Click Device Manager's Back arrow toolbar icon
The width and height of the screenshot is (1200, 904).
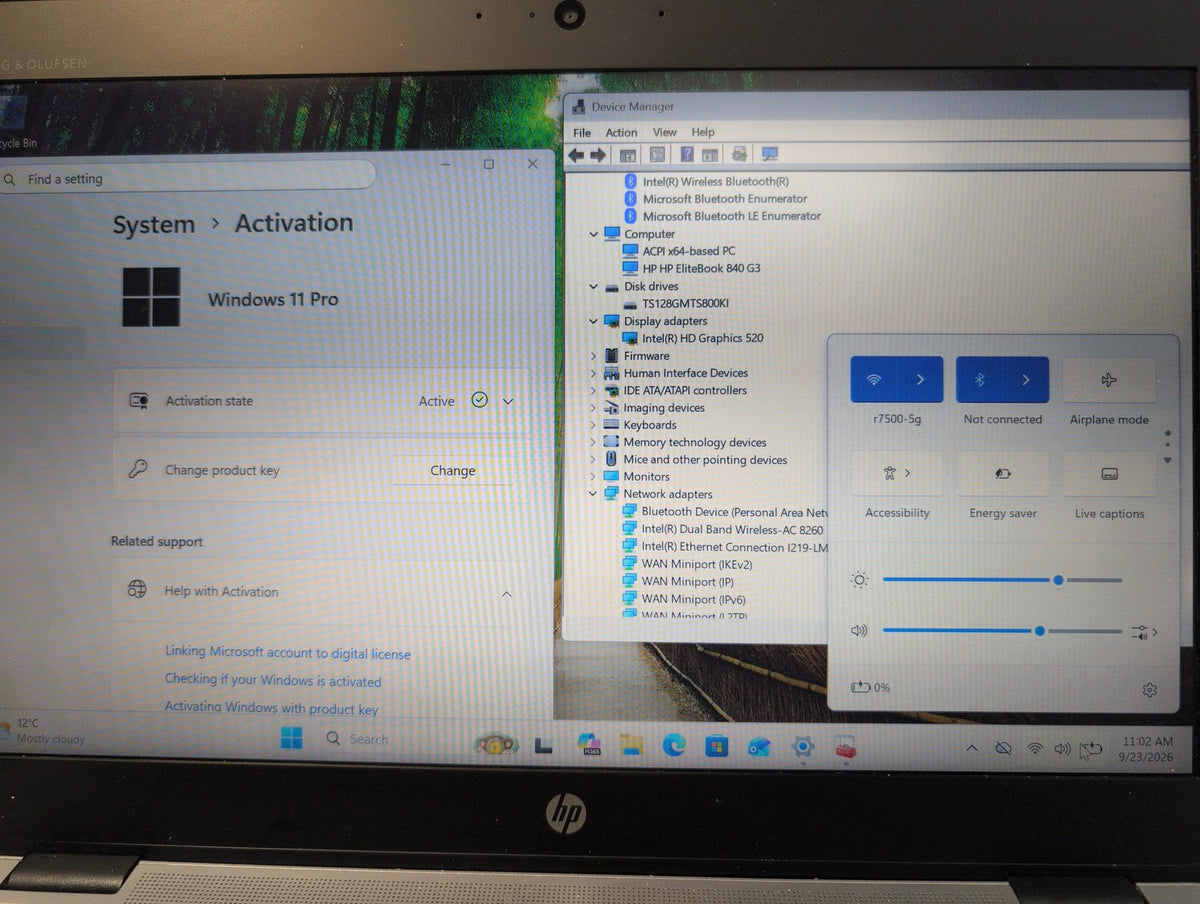click(x=576, y=155)
